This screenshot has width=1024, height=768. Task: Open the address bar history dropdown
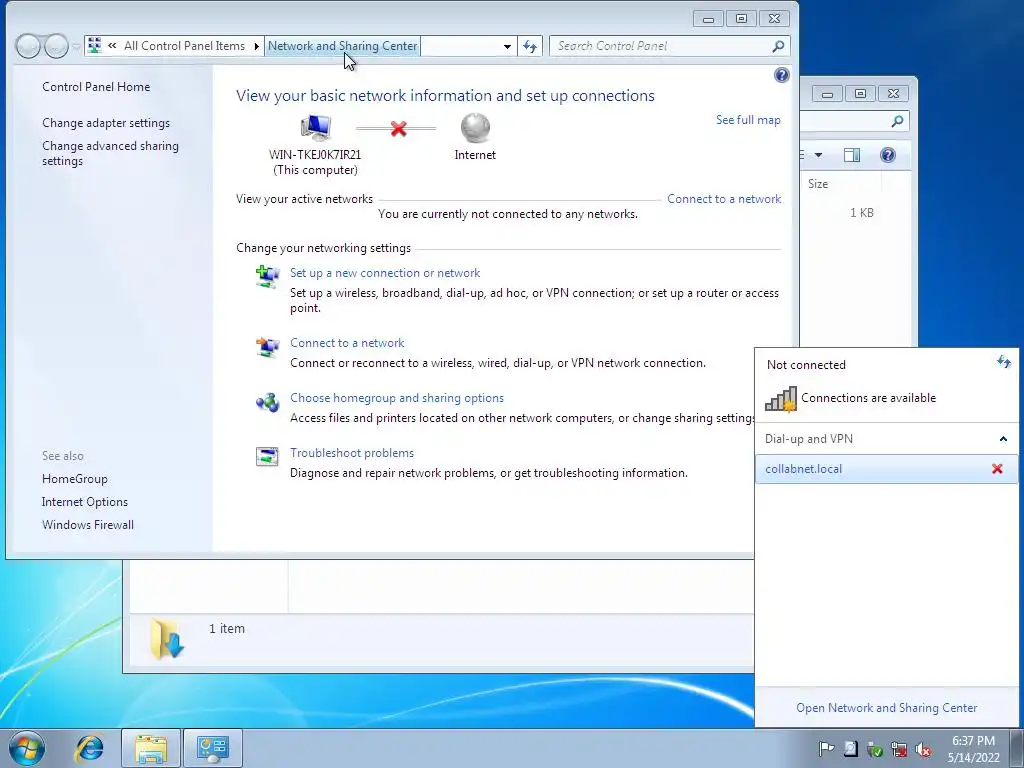507,46
